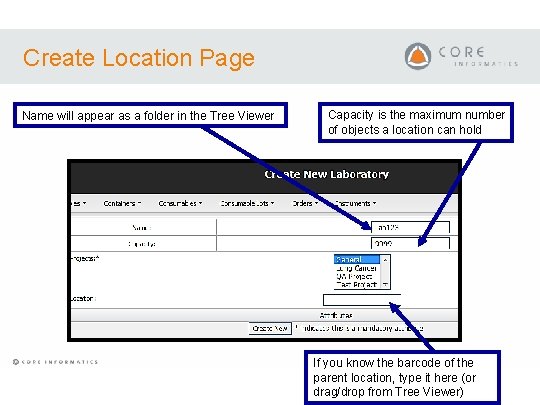Click the Create New button
540x405 pixels.
(x=270, y=328)
